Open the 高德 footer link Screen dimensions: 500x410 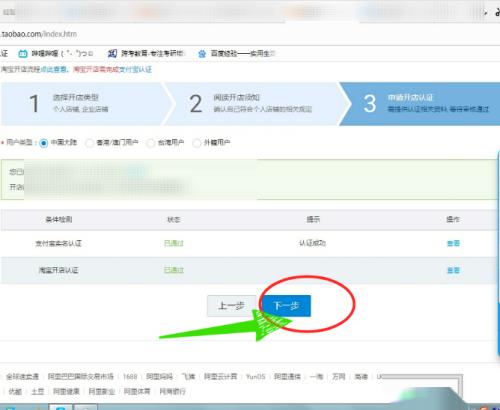[x=361, y=377]
